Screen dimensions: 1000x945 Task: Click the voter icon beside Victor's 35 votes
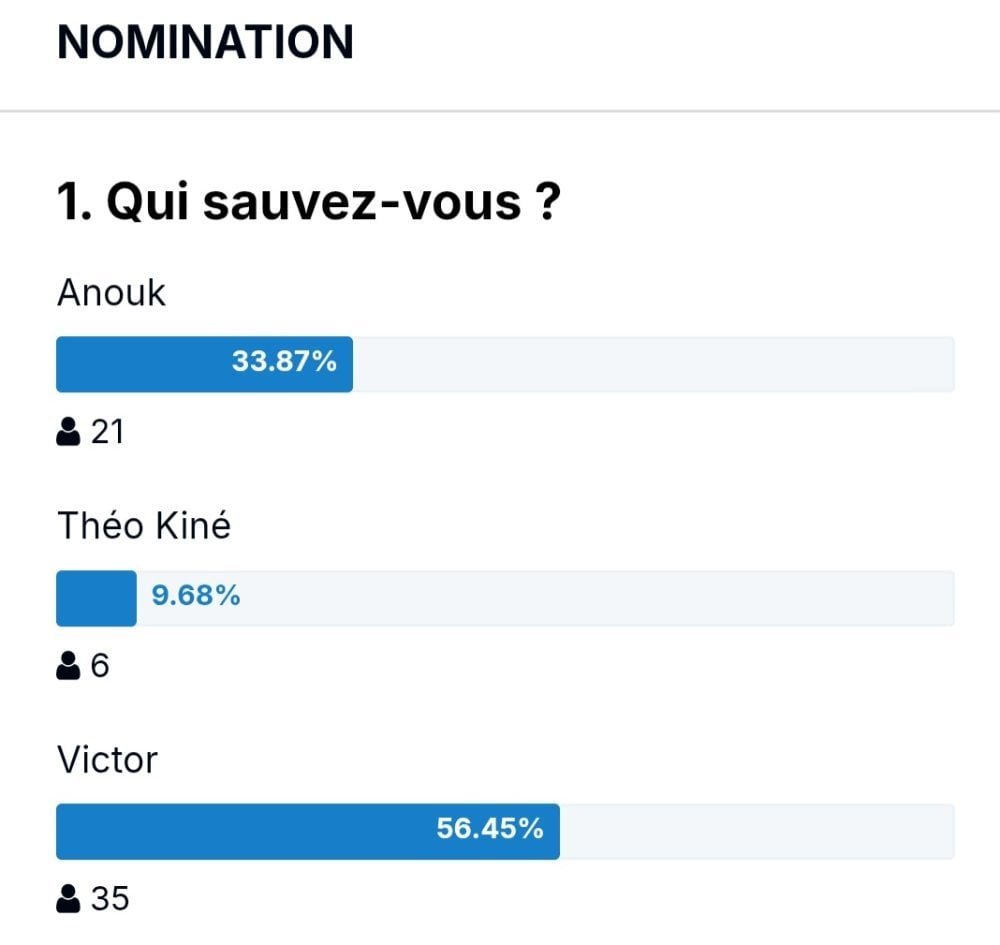click(x=68, y=899)
